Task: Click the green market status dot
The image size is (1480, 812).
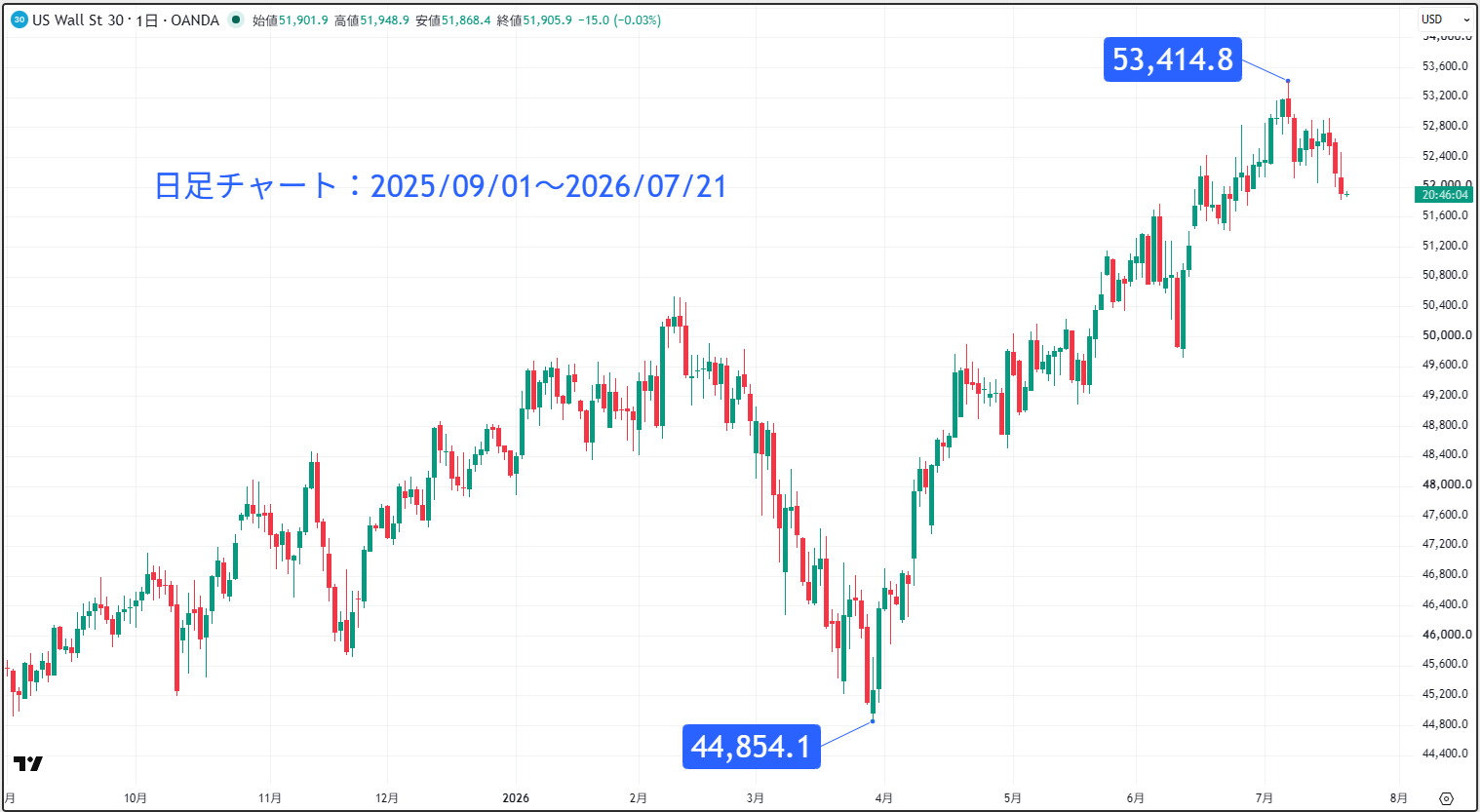Action: (x=235, y=19)
